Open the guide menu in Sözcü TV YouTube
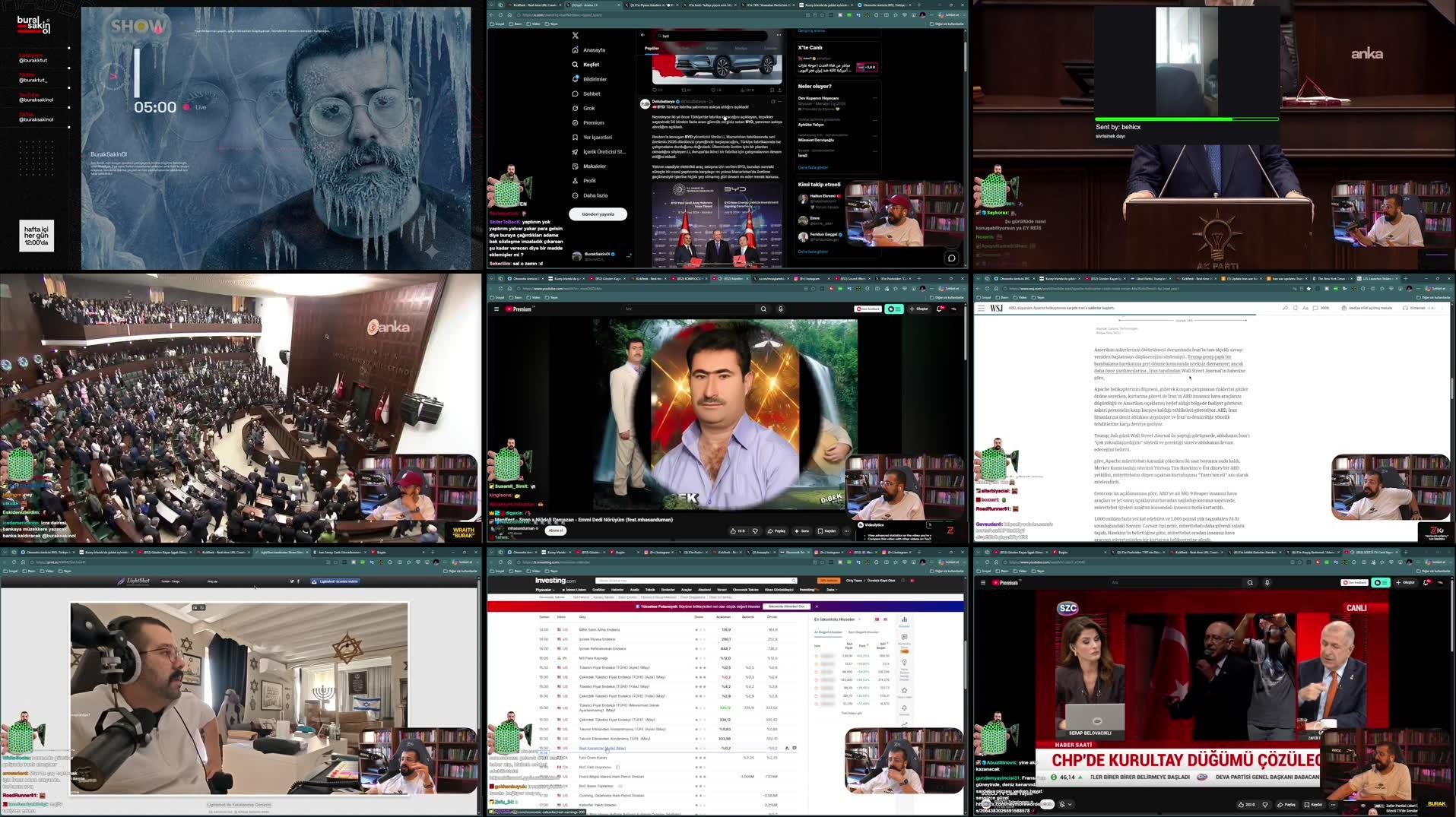 pos(983,583)
